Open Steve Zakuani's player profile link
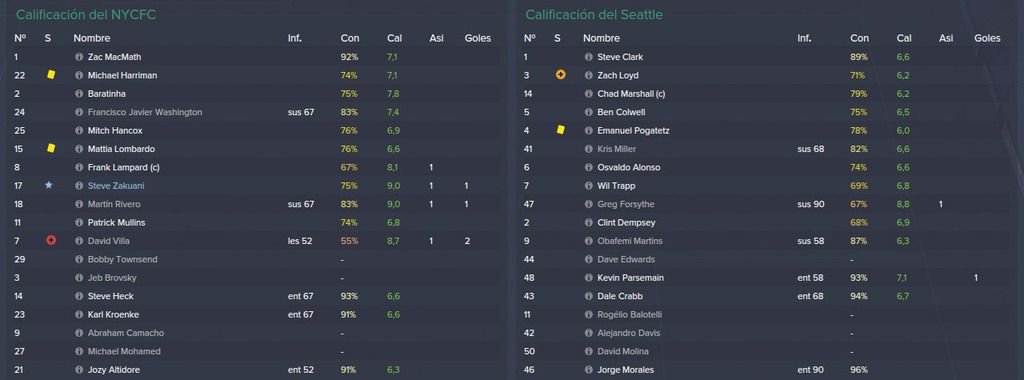The height and width of the screenshot is (380, 1024). click(116, 186)
